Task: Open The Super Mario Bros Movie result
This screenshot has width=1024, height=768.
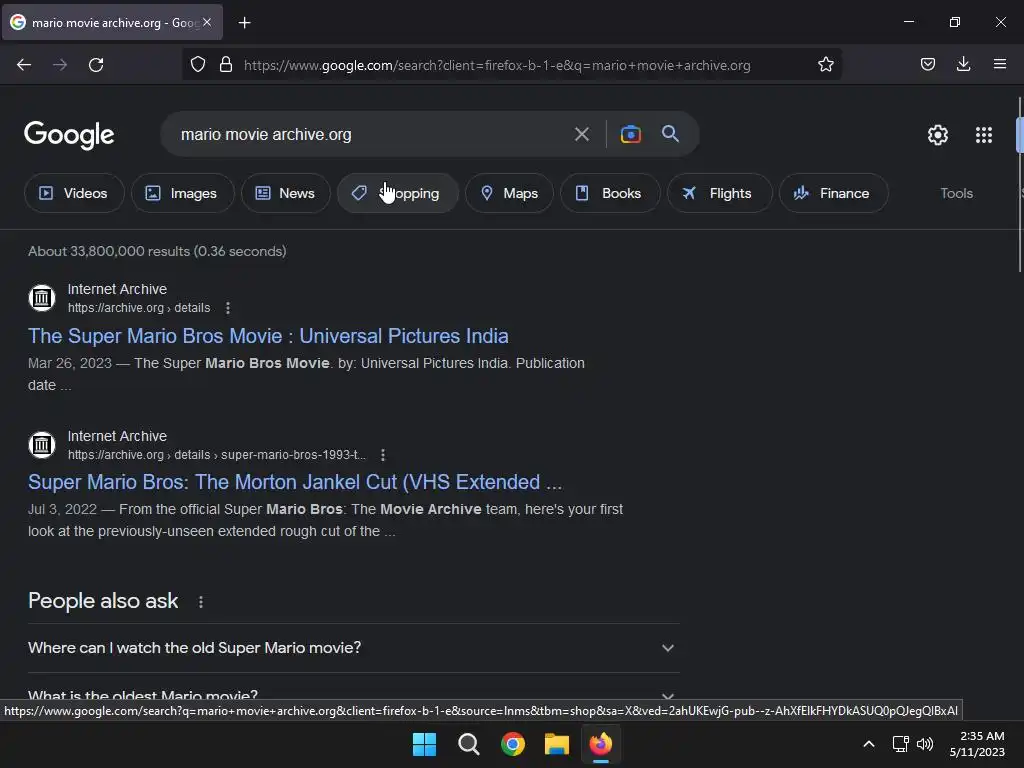Action: pyautogui.click(x=268, y=336)
